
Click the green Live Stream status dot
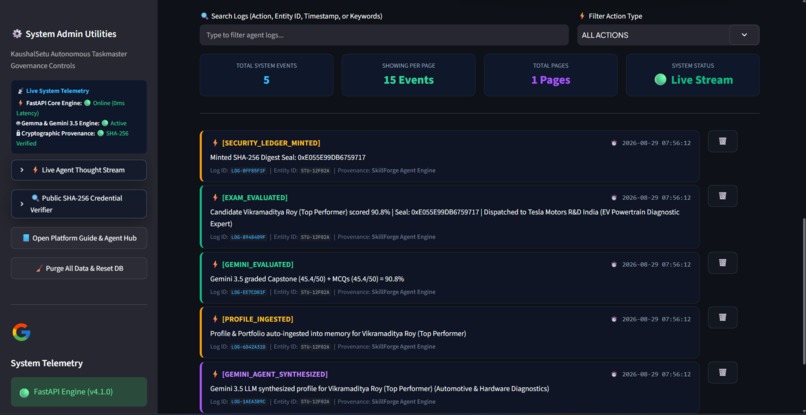click(661, 80)
